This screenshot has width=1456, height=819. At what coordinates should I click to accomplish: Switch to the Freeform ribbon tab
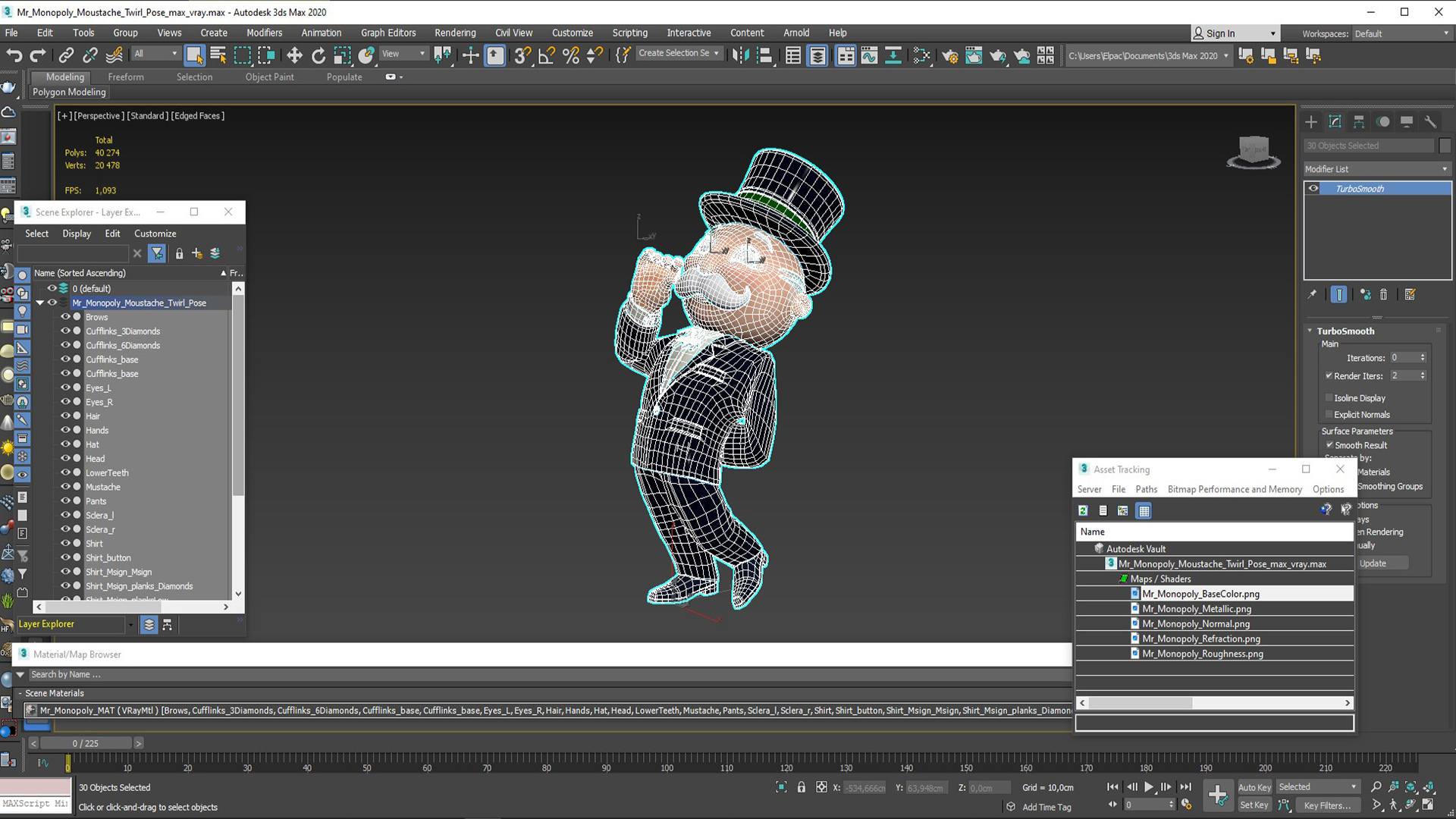(x=126, y=77)
